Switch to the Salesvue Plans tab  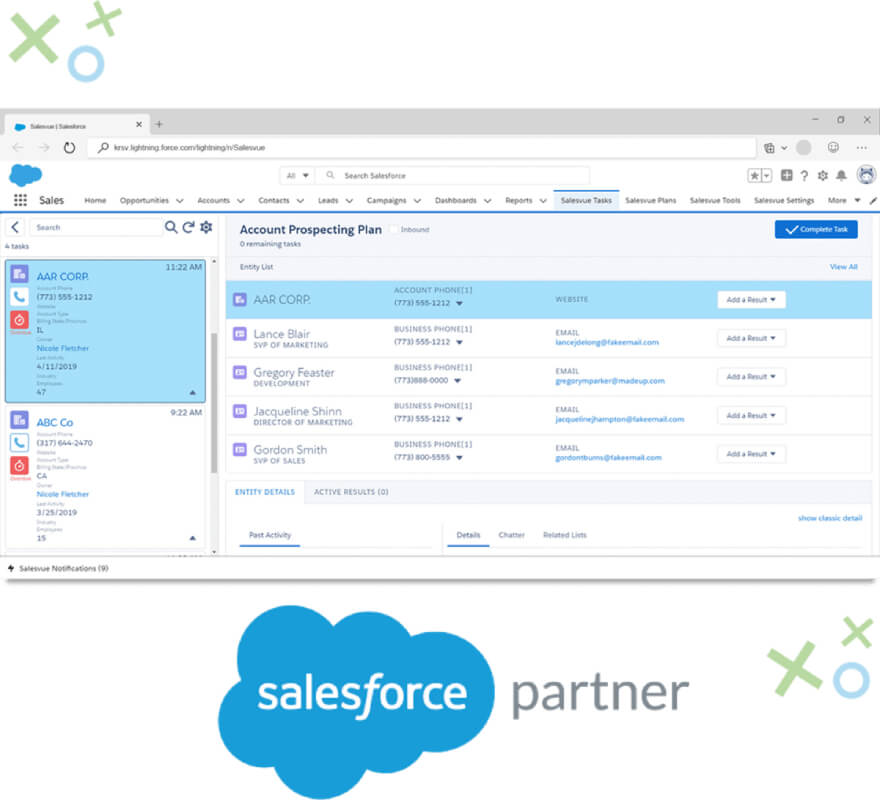[x=650, y=200]
